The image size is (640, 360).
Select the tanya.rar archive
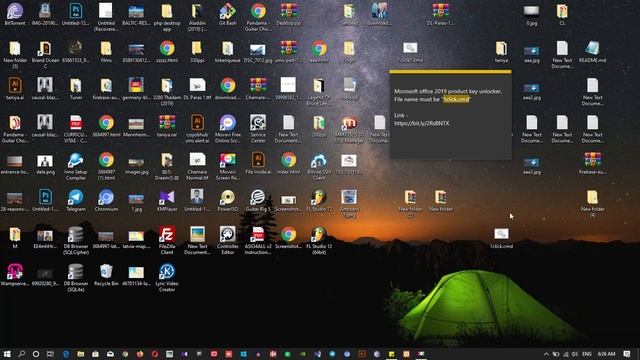(167, 126)
